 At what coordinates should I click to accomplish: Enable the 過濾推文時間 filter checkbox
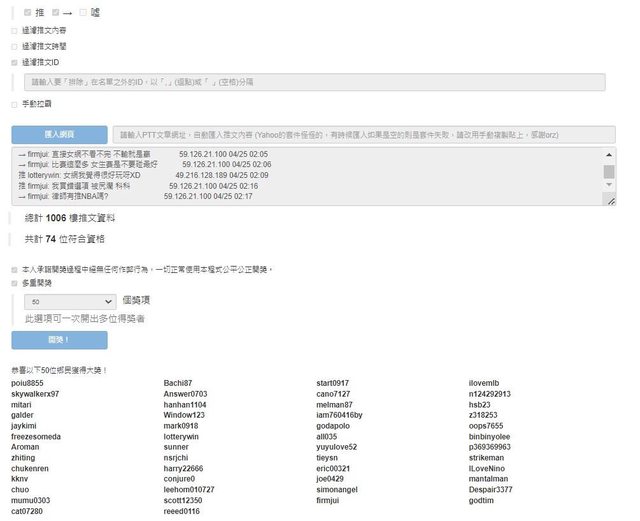14,46
